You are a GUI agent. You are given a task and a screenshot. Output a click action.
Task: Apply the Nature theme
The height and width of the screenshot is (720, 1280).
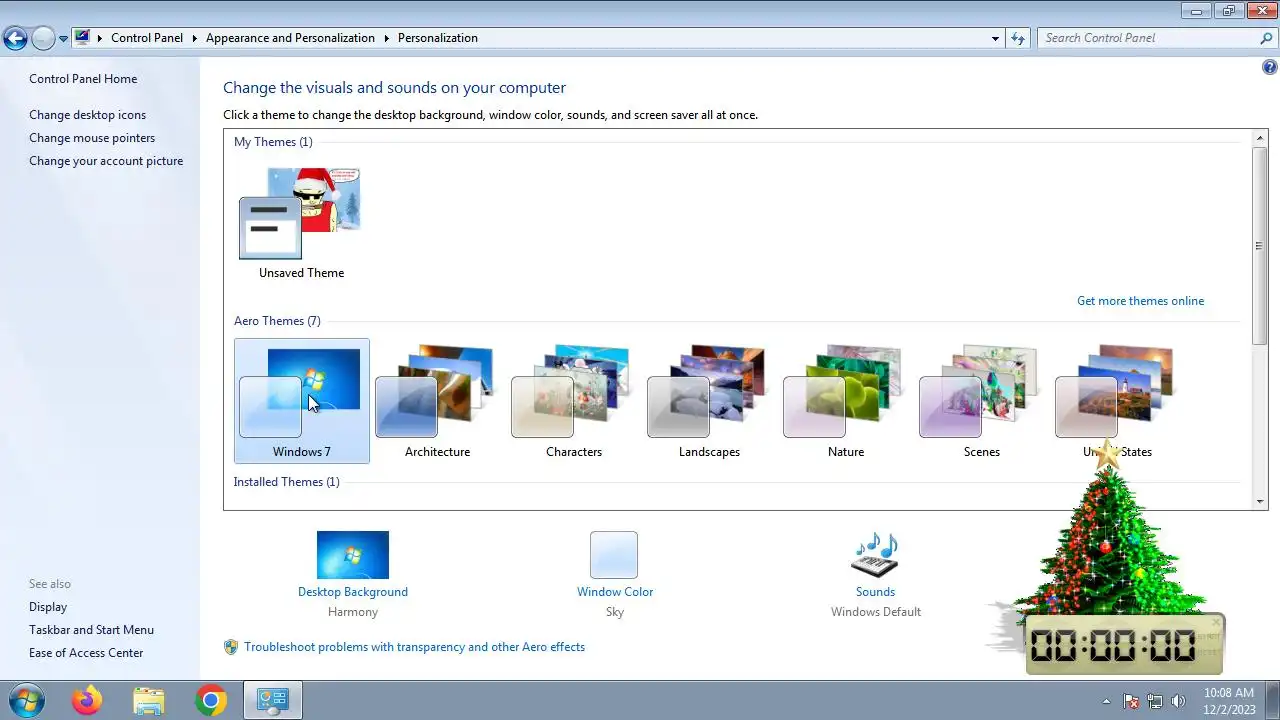(845, 401)
